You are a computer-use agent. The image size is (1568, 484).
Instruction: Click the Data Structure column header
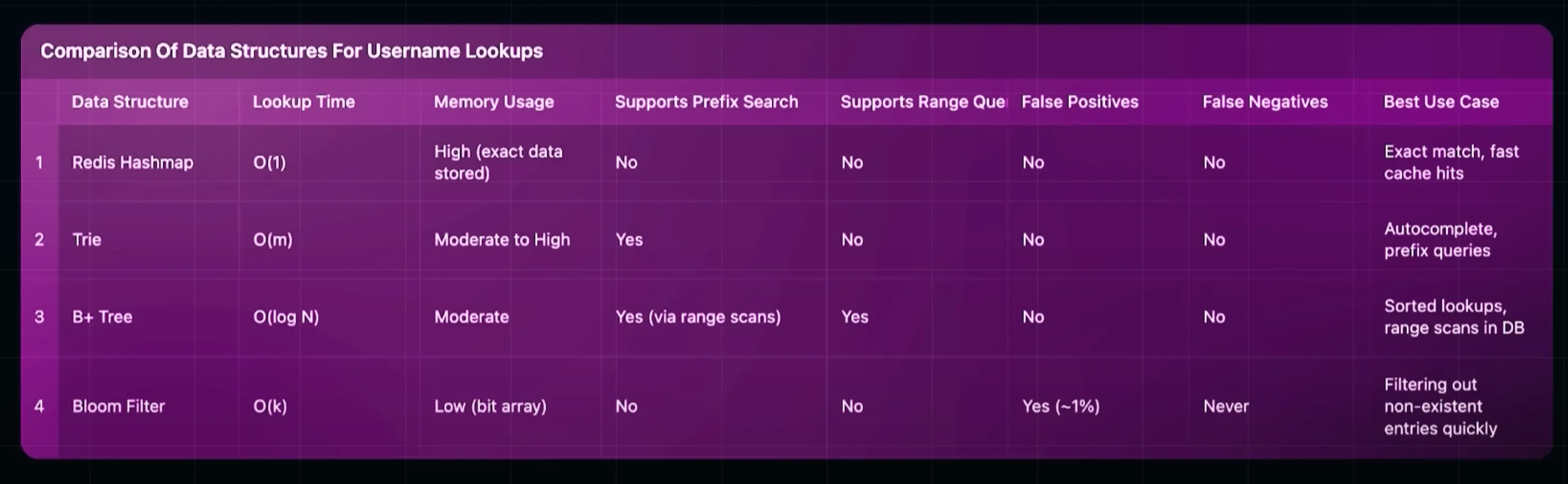point(130,101)
